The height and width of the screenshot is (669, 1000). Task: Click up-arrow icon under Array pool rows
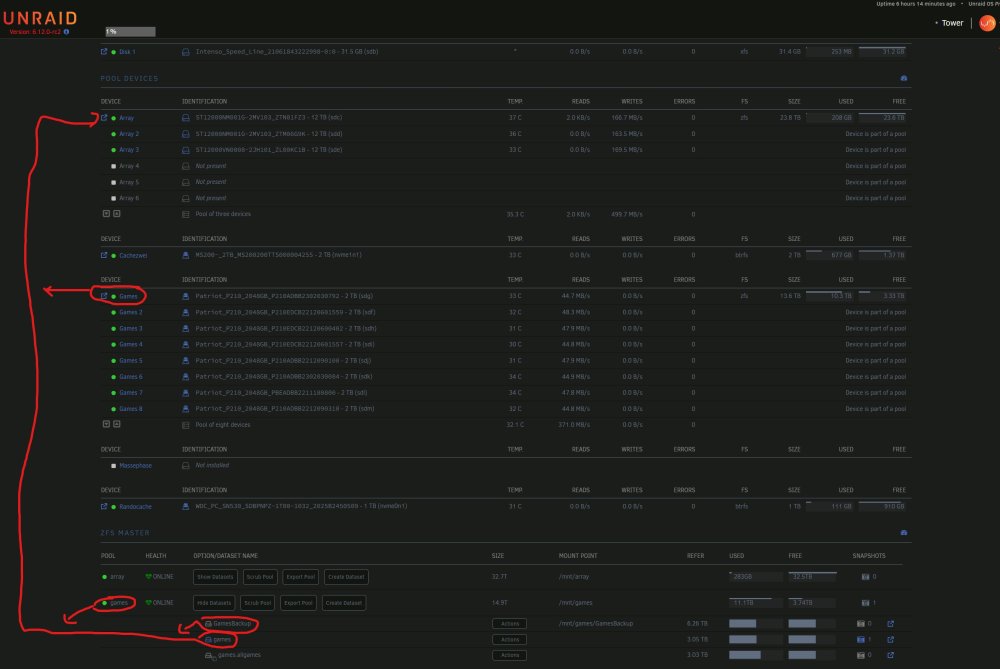pos(117,214)
